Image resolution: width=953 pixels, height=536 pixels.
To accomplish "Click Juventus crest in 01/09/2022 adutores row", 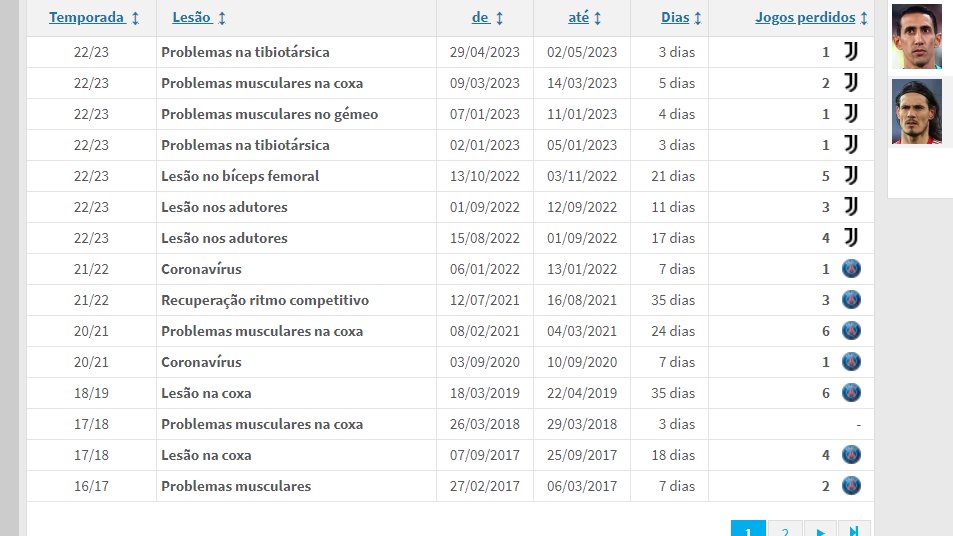I will point(851,207).
